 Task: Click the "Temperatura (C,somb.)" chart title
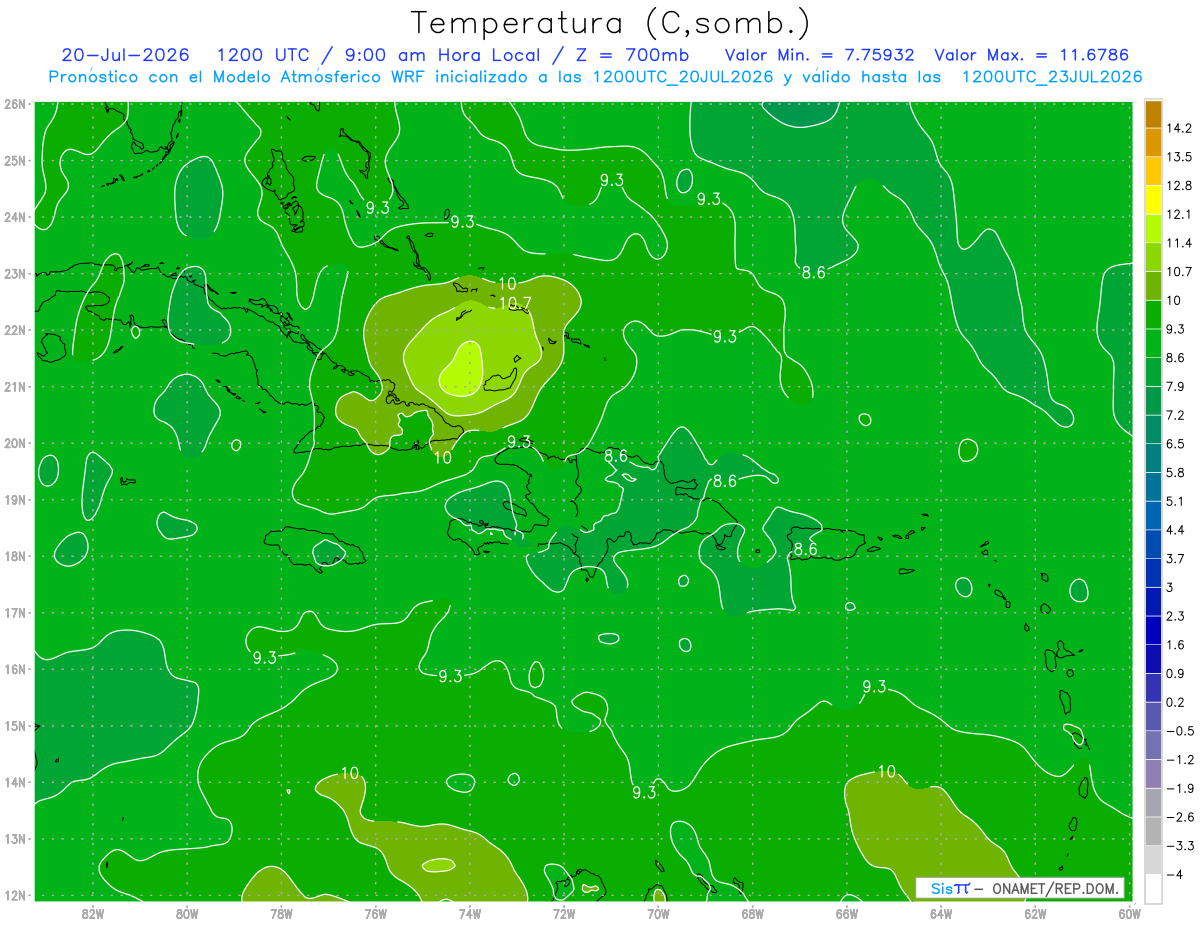pos(610,23)
